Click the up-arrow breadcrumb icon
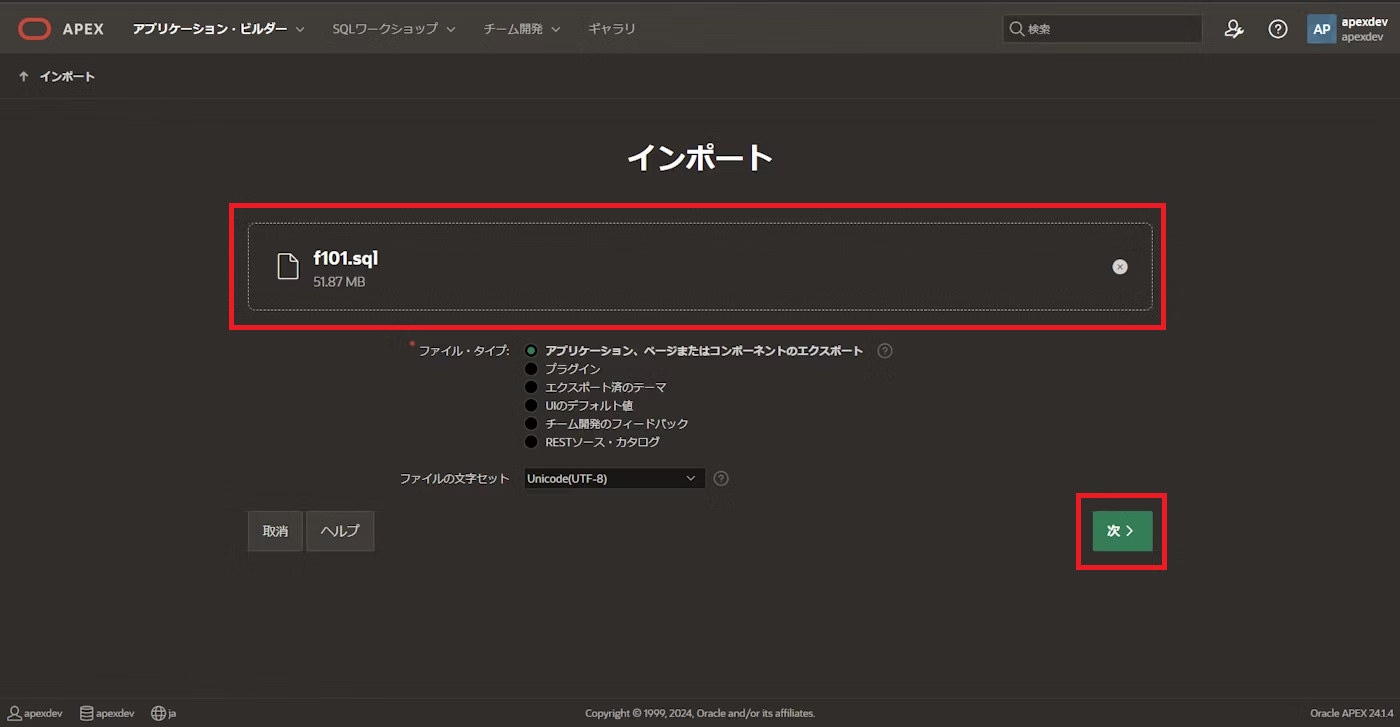The image size is (1400, 727). [x=24, y=76]
